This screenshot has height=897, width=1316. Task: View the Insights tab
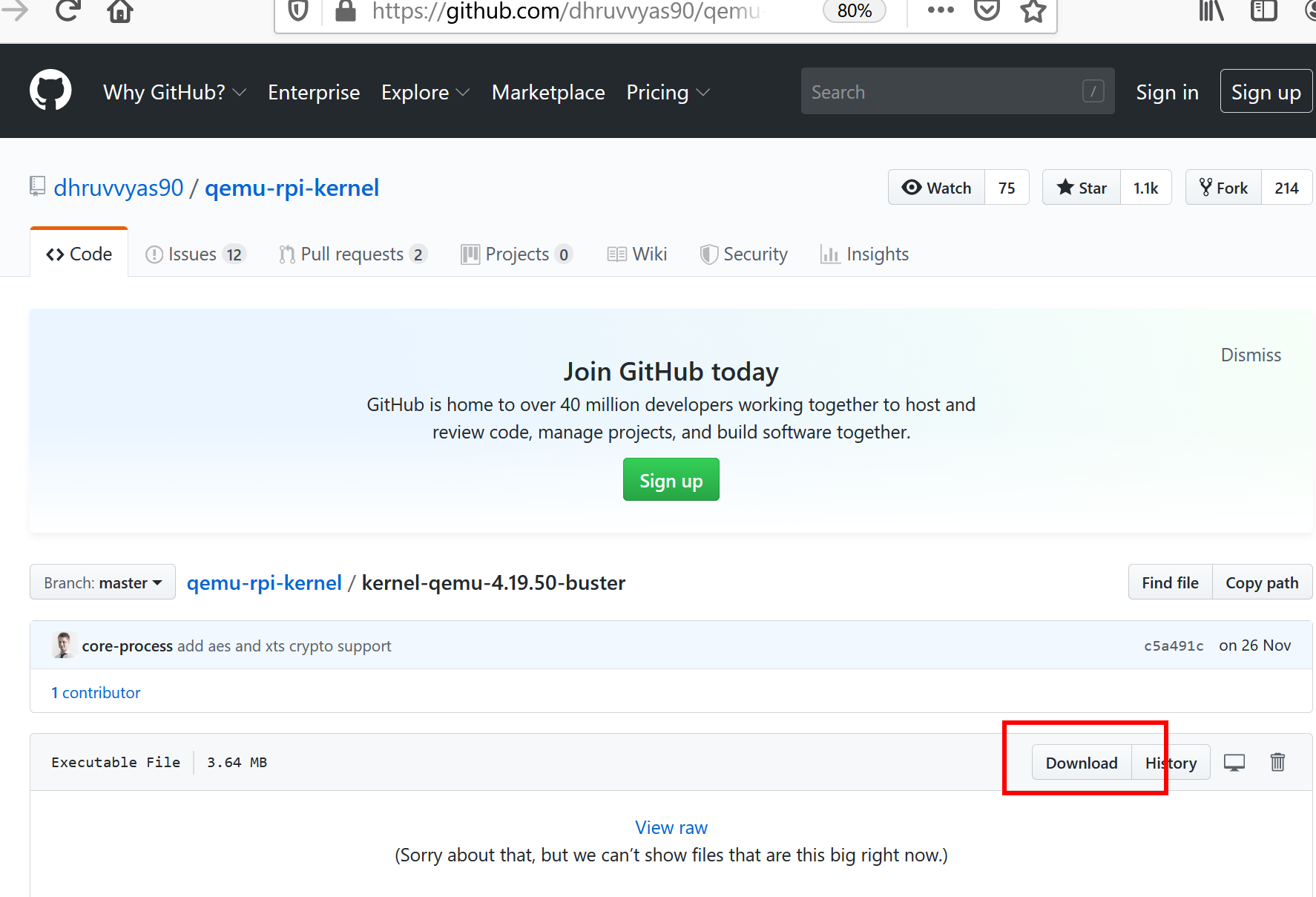click(864, 254)
